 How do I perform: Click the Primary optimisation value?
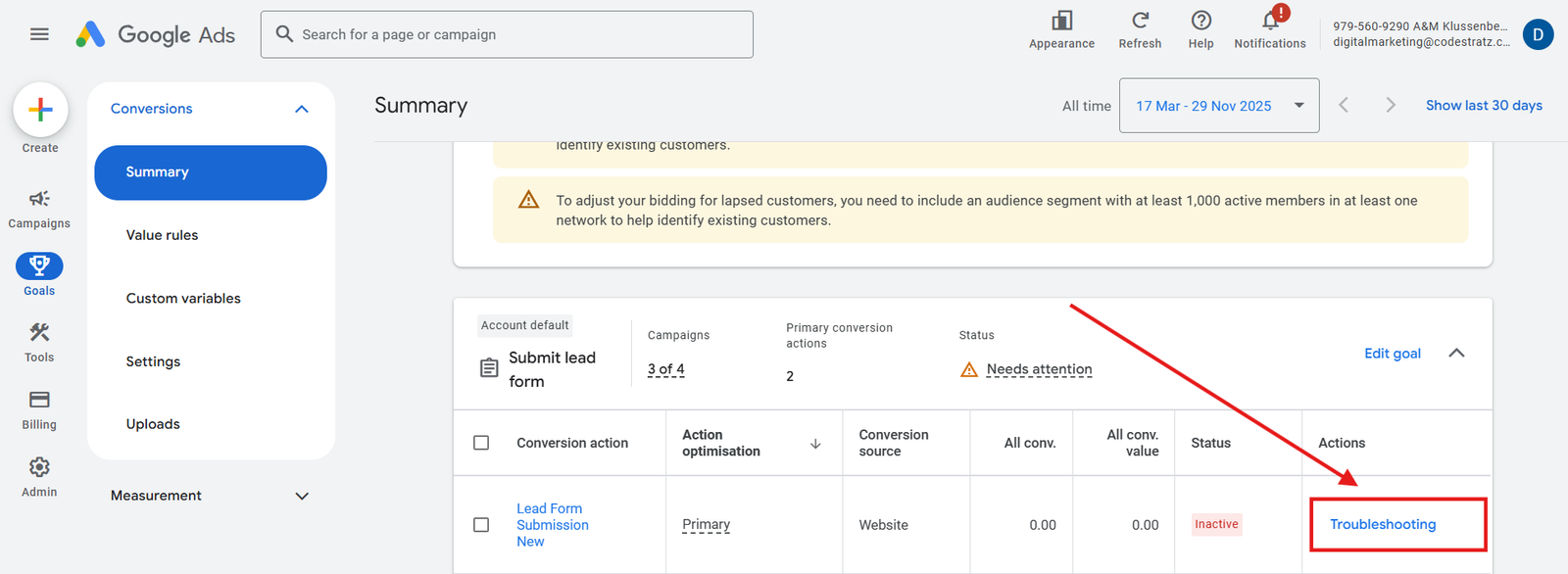(x=707, y=524)
